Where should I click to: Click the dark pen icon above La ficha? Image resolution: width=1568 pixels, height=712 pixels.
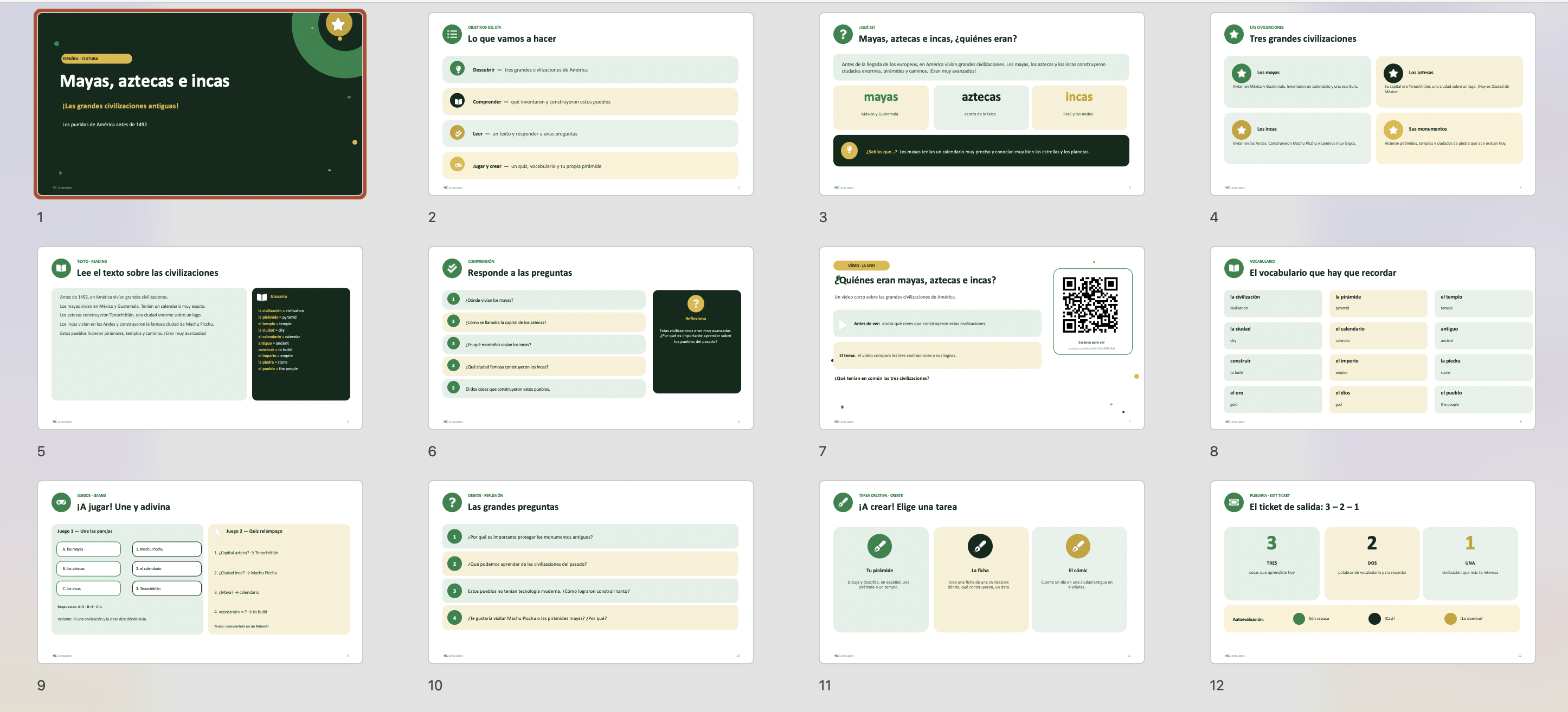980,546
